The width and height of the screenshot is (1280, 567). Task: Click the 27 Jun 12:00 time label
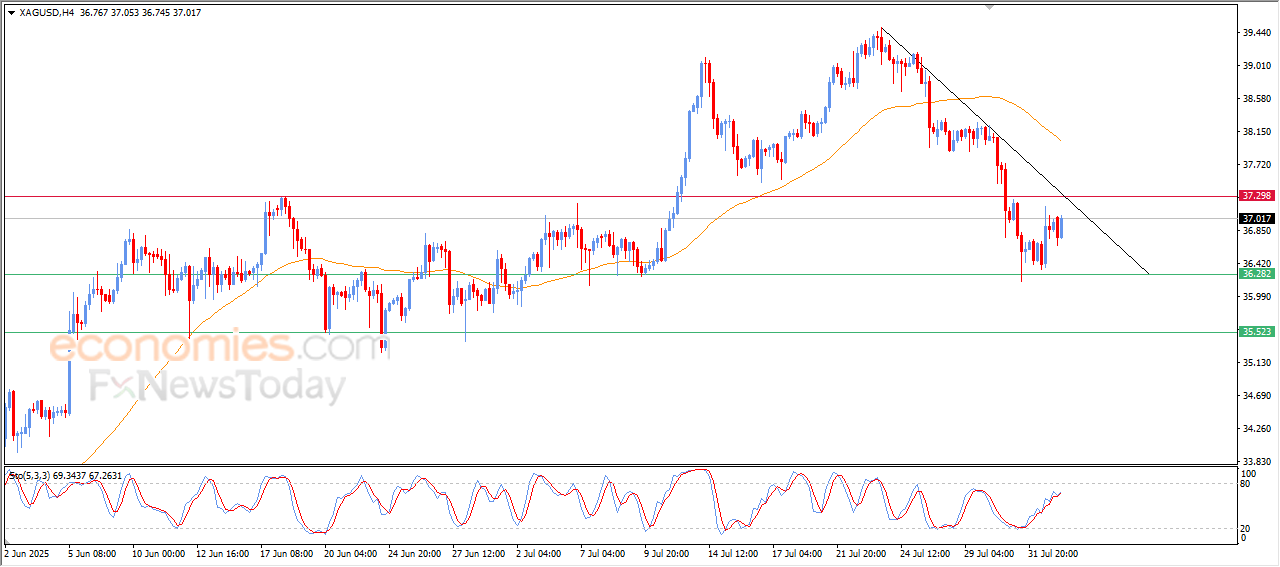(x=480, y=552)
